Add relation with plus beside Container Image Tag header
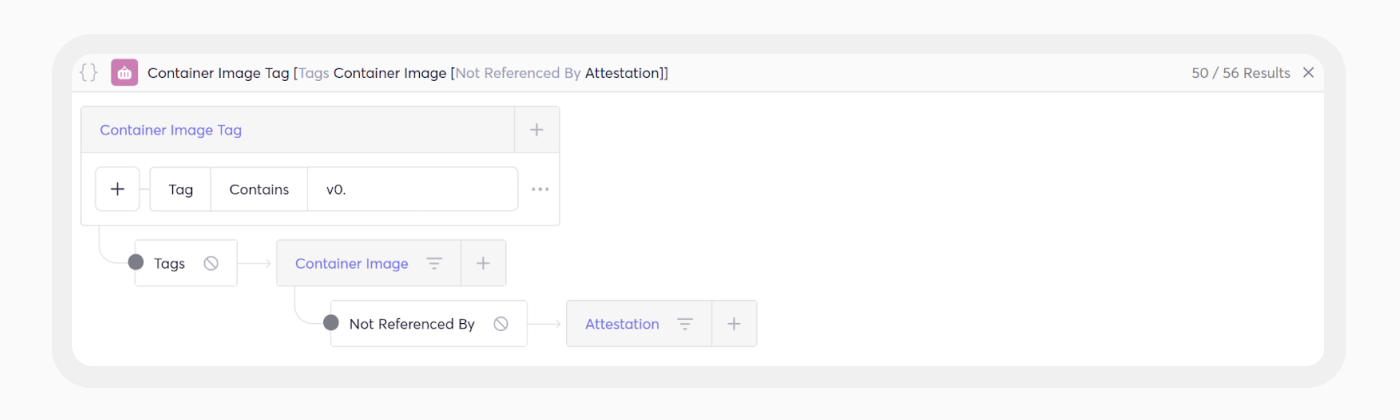Image resolution: width=1400 pixels, height=420 pixels. [x=536, y=130]
